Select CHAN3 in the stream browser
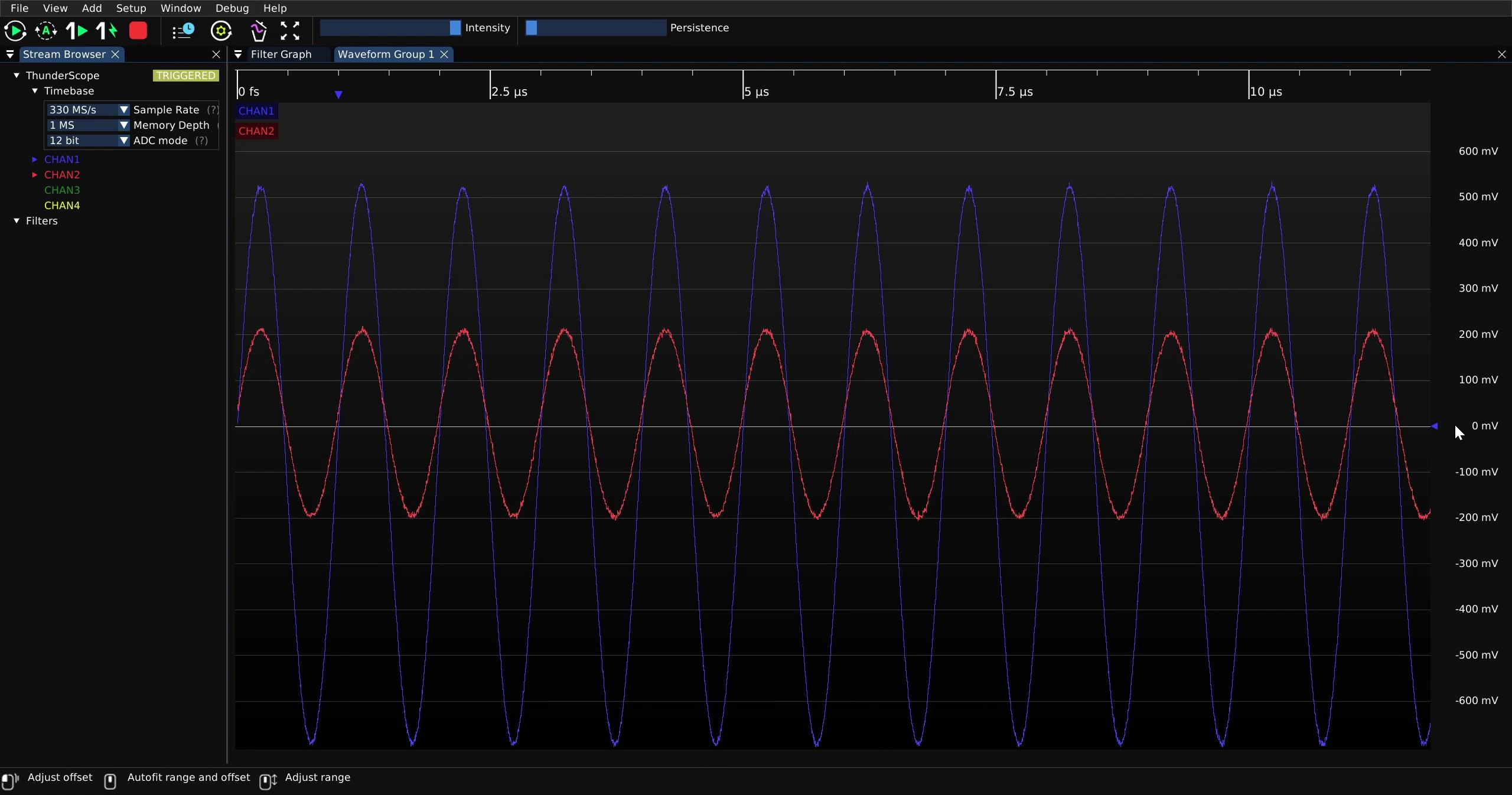Screen dimensions: 1512x795 click(62, 190)
